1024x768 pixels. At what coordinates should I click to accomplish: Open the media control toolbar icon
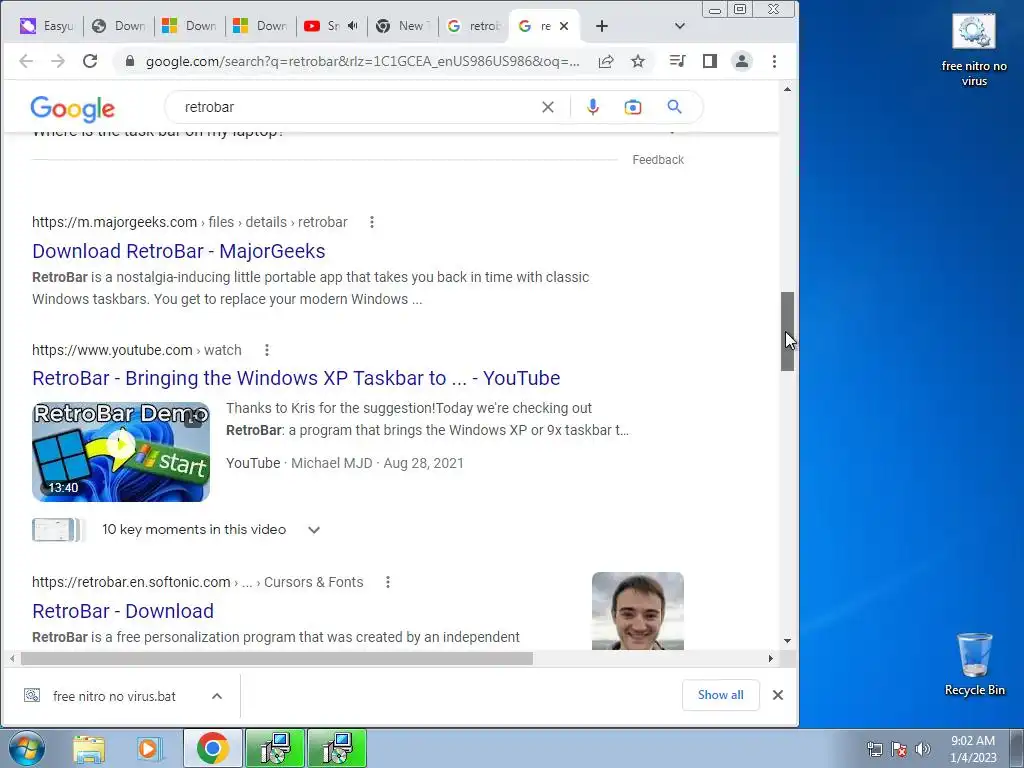[x=677, y=61]
